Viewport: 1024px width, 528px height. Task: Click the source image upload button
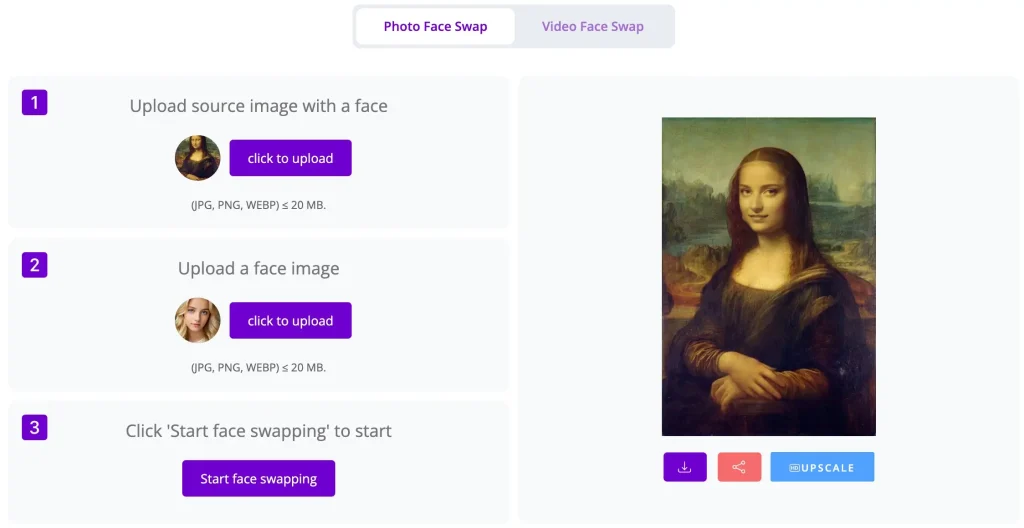click(290, 158)
